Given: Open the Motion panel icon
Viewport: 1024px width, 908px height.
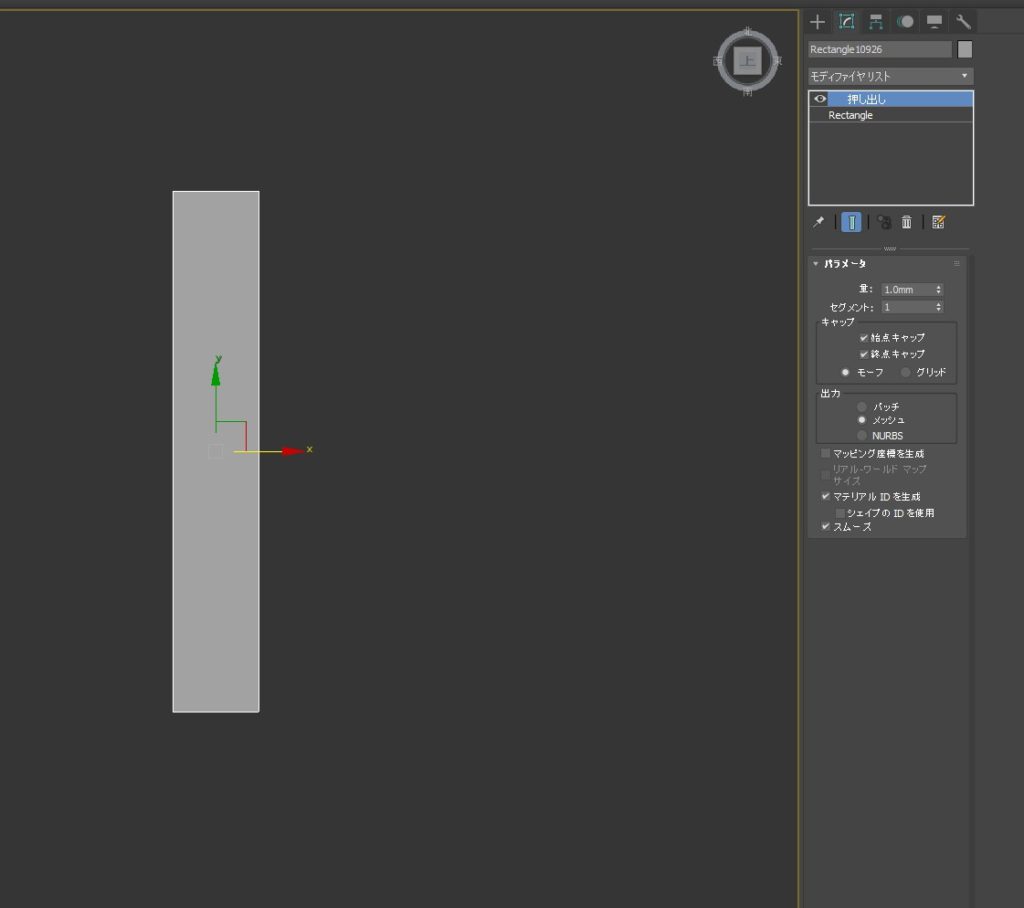Looking at the screenshot, I should pyautogui.click(x=905, y=21).
